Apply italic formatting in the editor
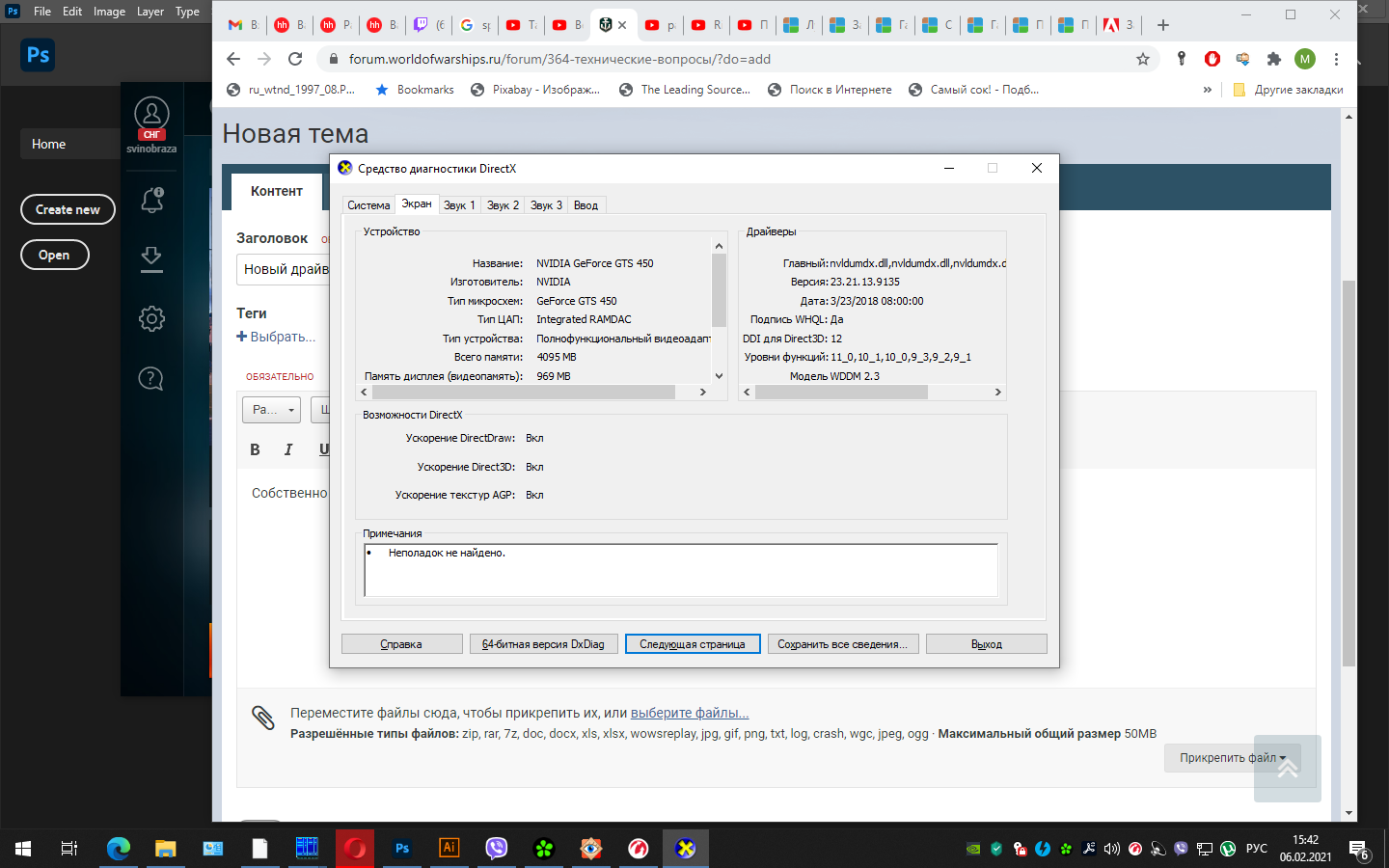 click(288, 449)
